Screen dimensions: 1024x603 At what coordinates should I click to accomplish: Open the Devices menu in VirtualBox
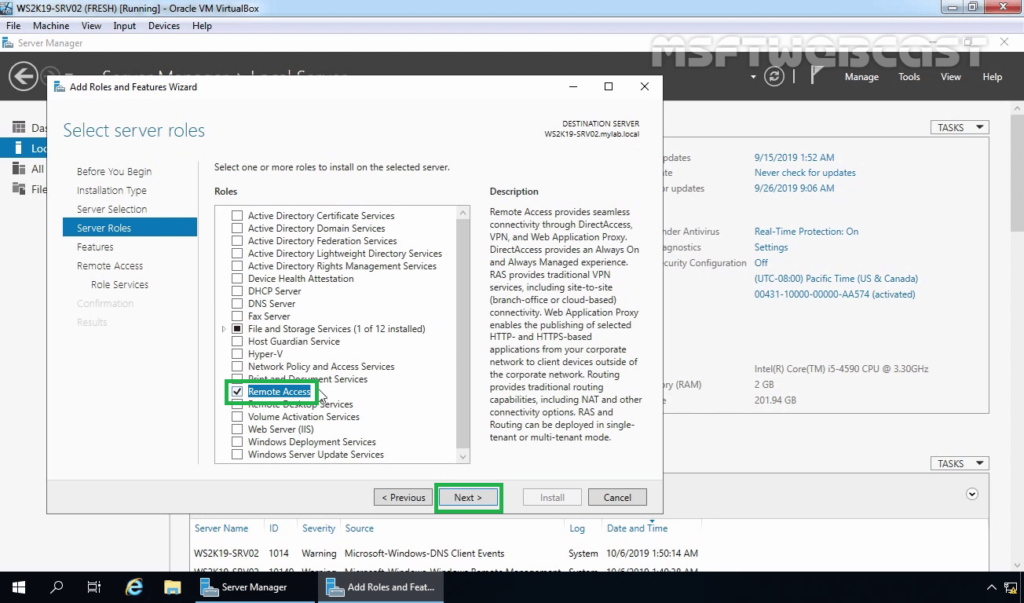point(164,25)
